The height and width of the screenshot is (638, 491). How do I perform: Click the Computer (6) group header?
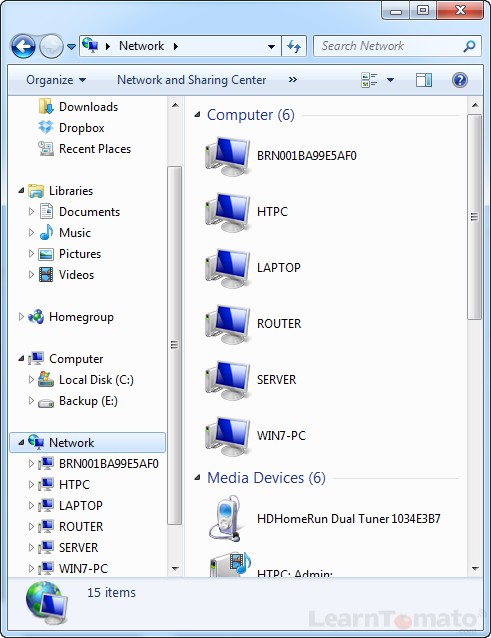coord(251,115)
